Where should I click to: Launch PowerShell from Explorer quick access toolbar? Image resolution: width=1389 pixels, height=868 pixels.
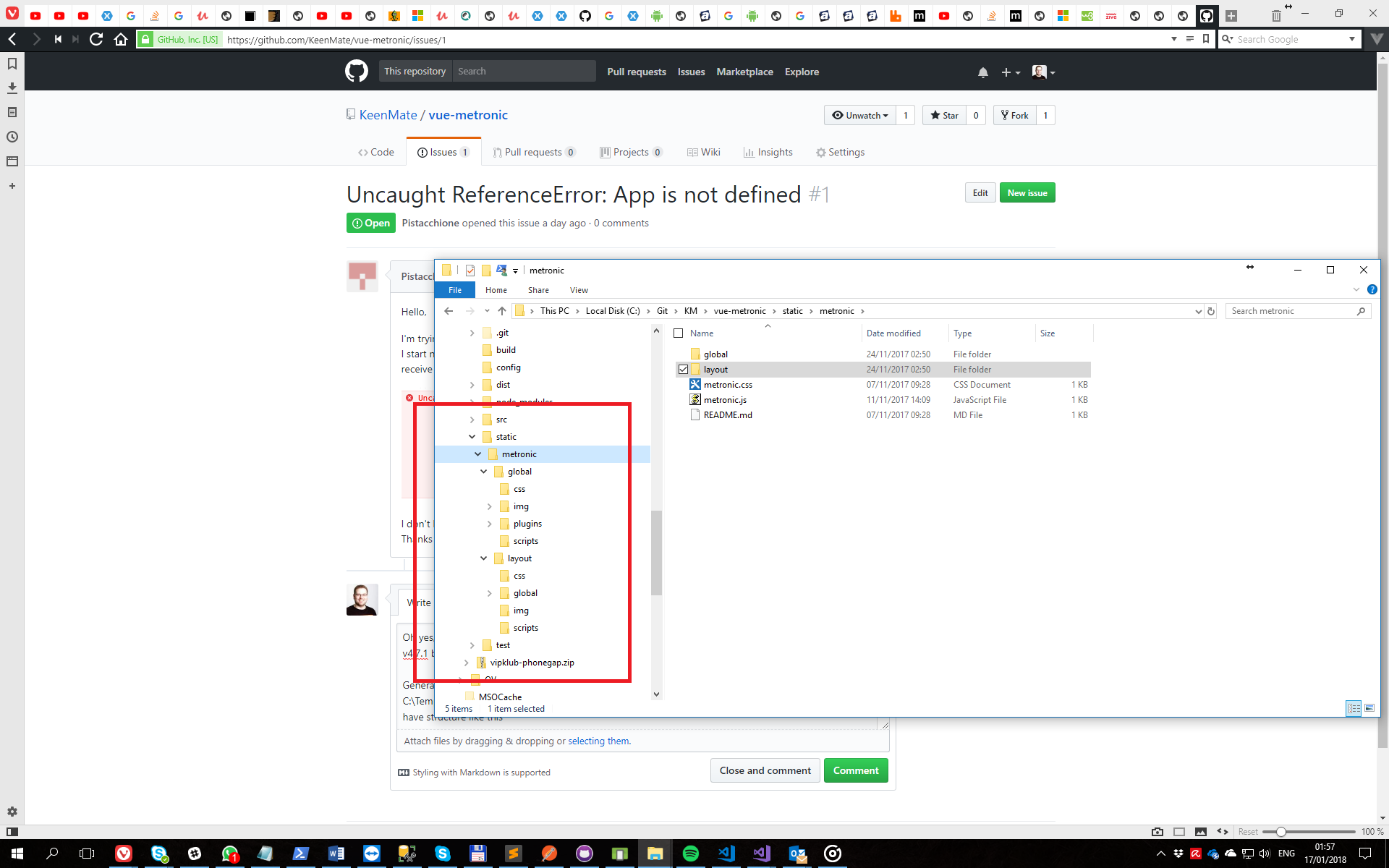(x=501, y=270)
